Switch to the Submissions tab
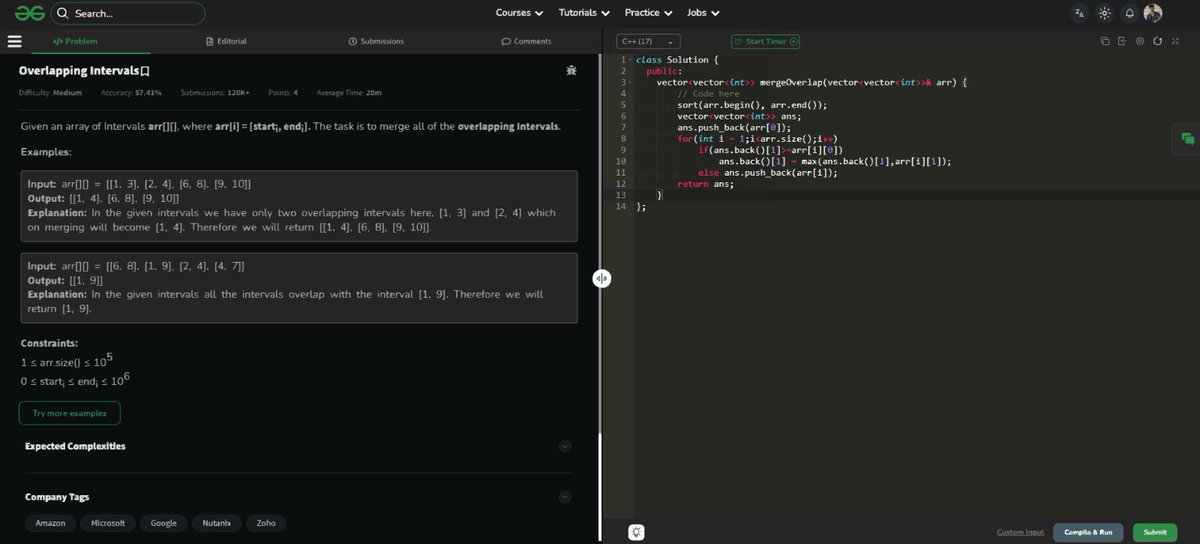Viewport: 1200px width, 544px height. pos(376,42)
